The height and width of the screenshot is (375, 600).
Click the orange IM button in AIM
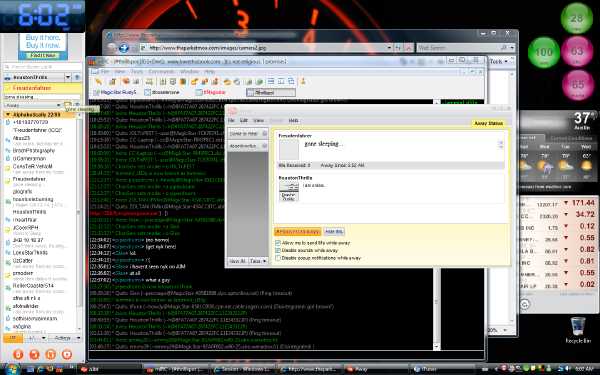(13, 338)
